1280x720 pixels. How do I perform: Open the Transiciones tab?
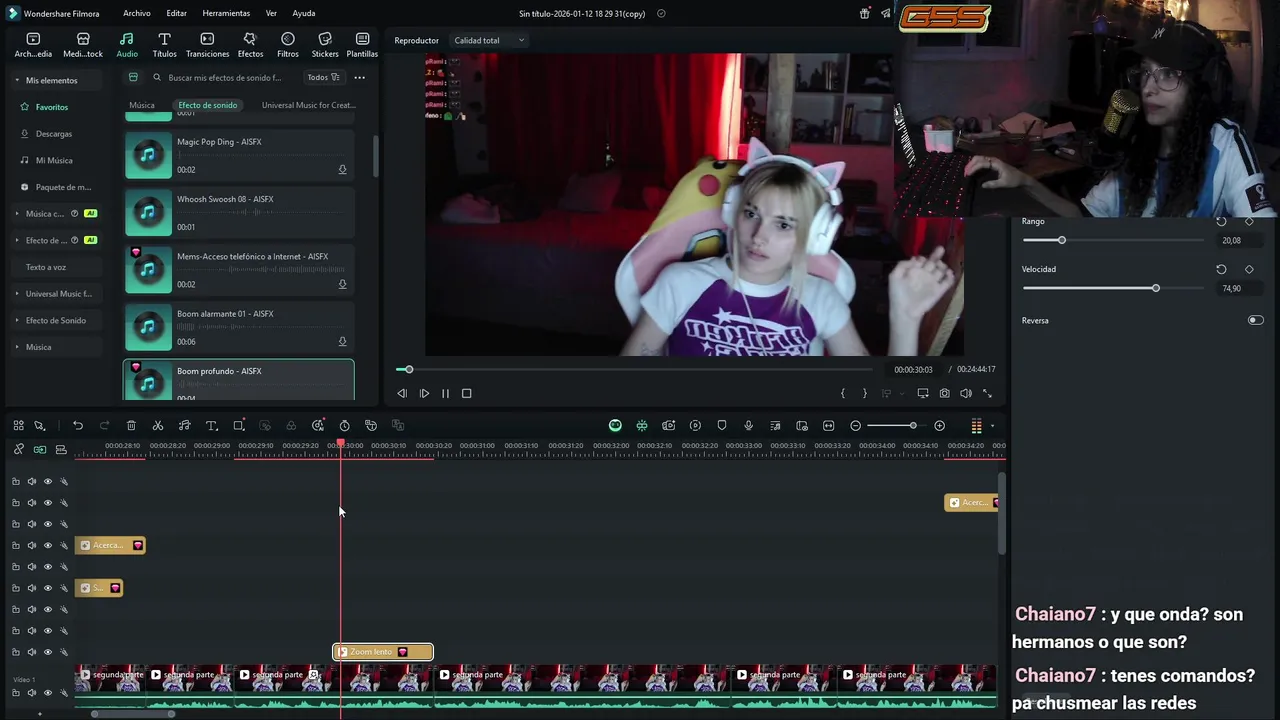coord(207,45)
